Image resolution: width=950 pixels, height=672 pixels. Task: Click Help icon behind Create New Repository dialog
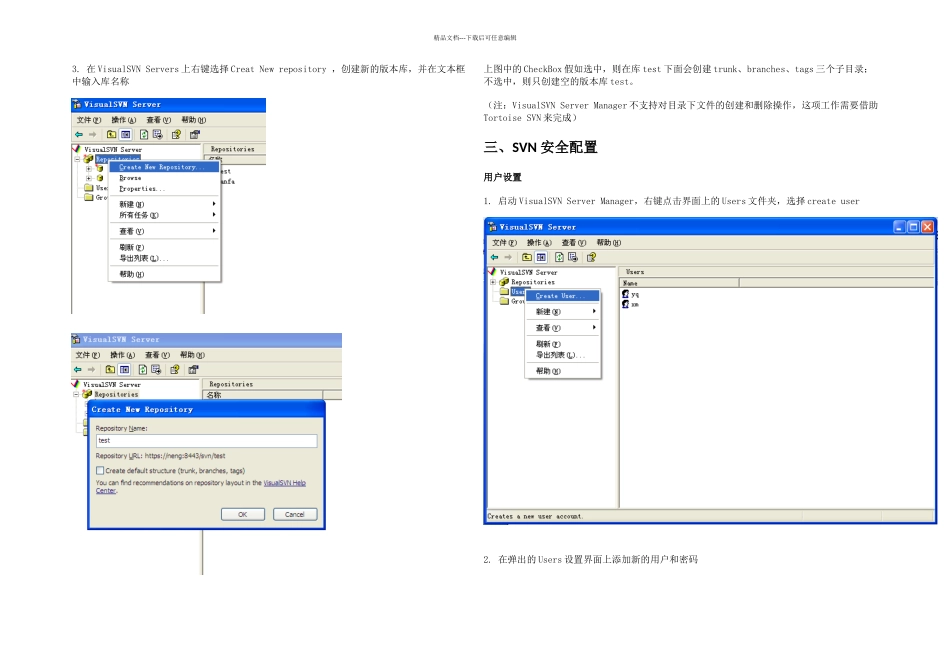175,370
